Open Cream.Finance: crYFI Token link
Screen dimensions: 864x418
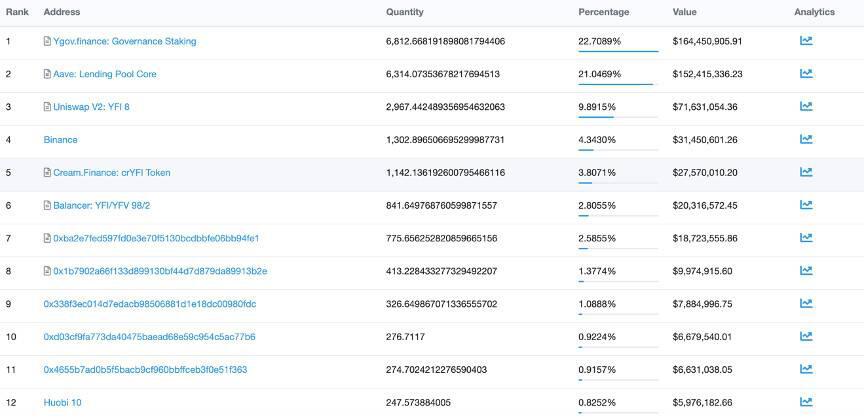tap(112, 172)
